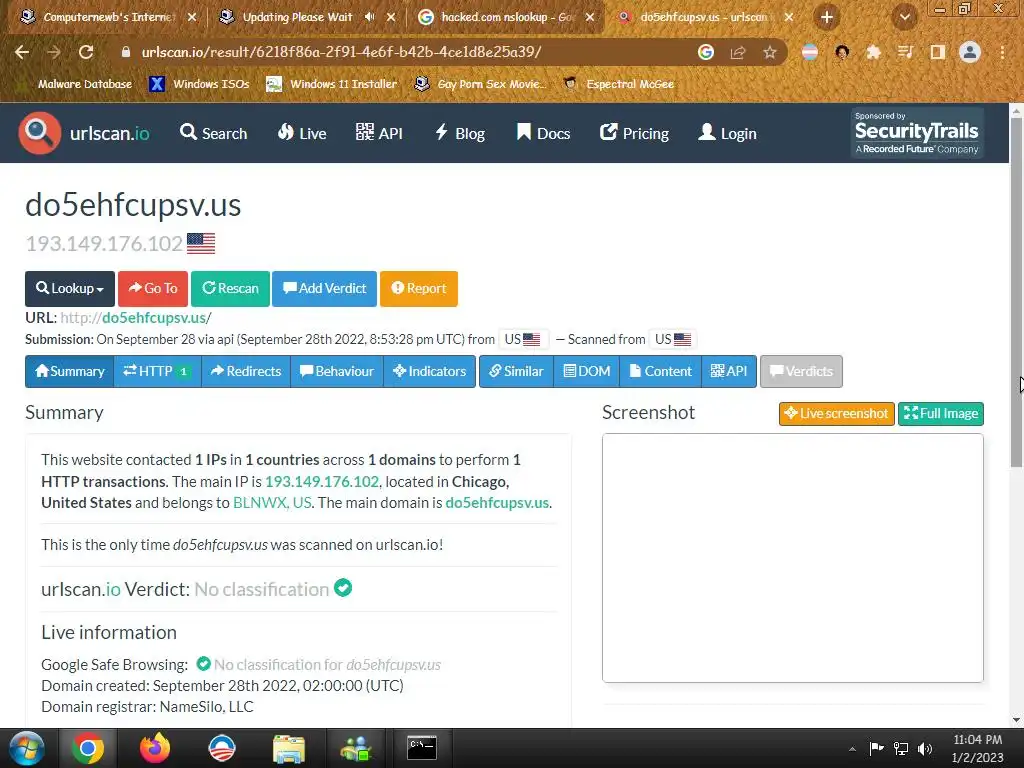The width and height of the screenshot is (1024, 768).
Task: Click the Live screenshot button
Action: click(x=837, y=413)
